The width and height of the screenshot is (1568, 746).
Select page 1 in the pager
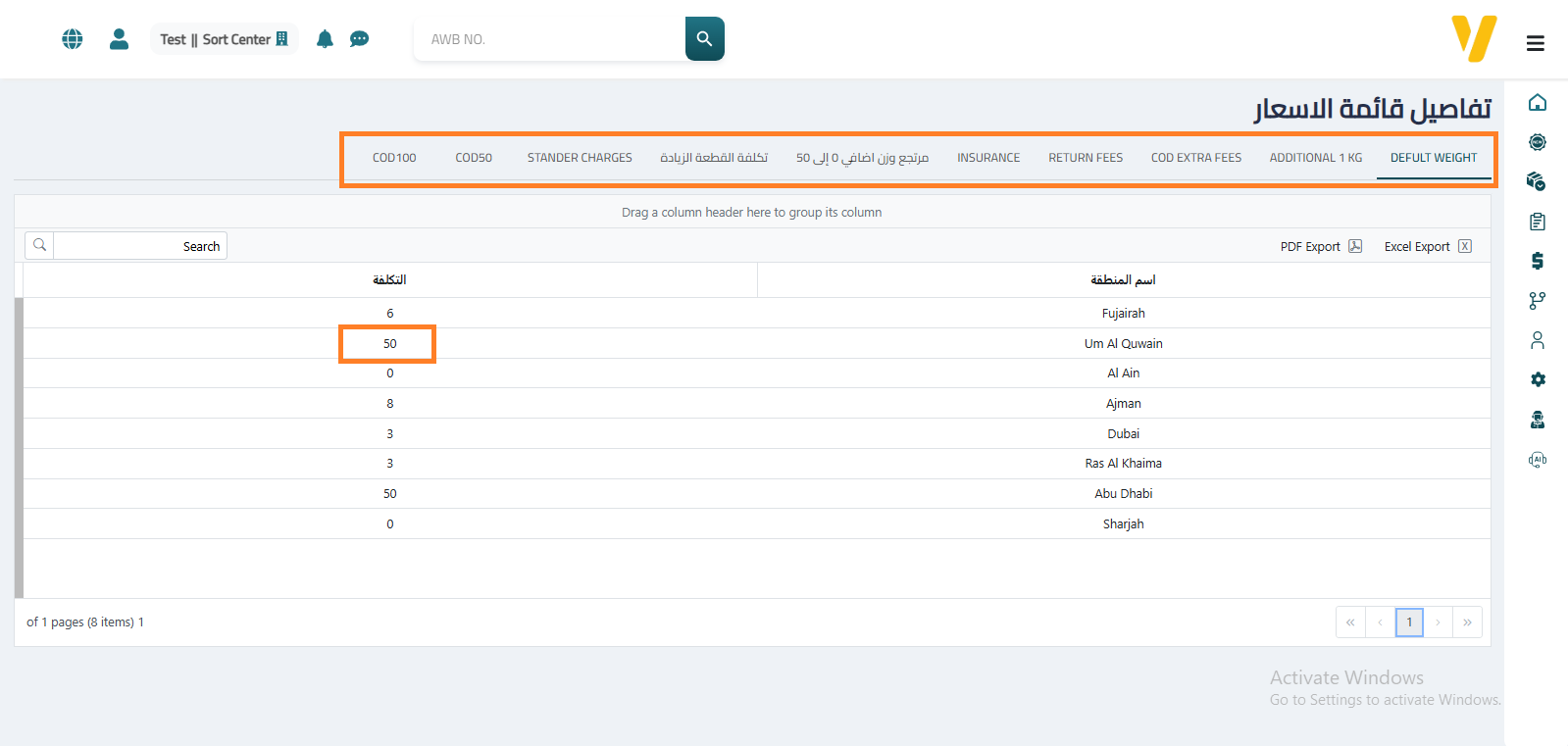click(x=1409, y=622)
